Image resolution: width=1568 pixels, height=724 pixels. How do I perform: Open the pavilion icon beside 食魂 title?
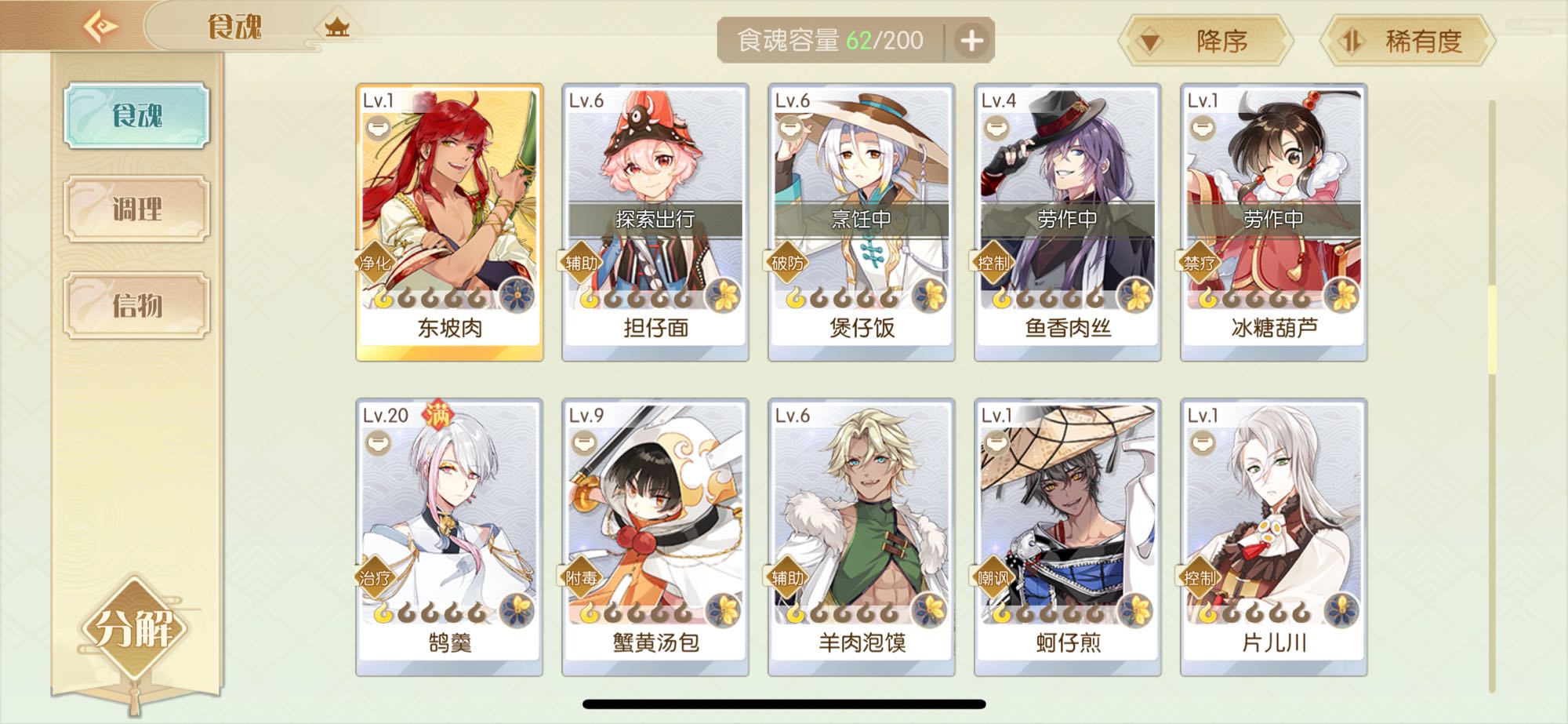pyautogui.click(x=337, y=27)
